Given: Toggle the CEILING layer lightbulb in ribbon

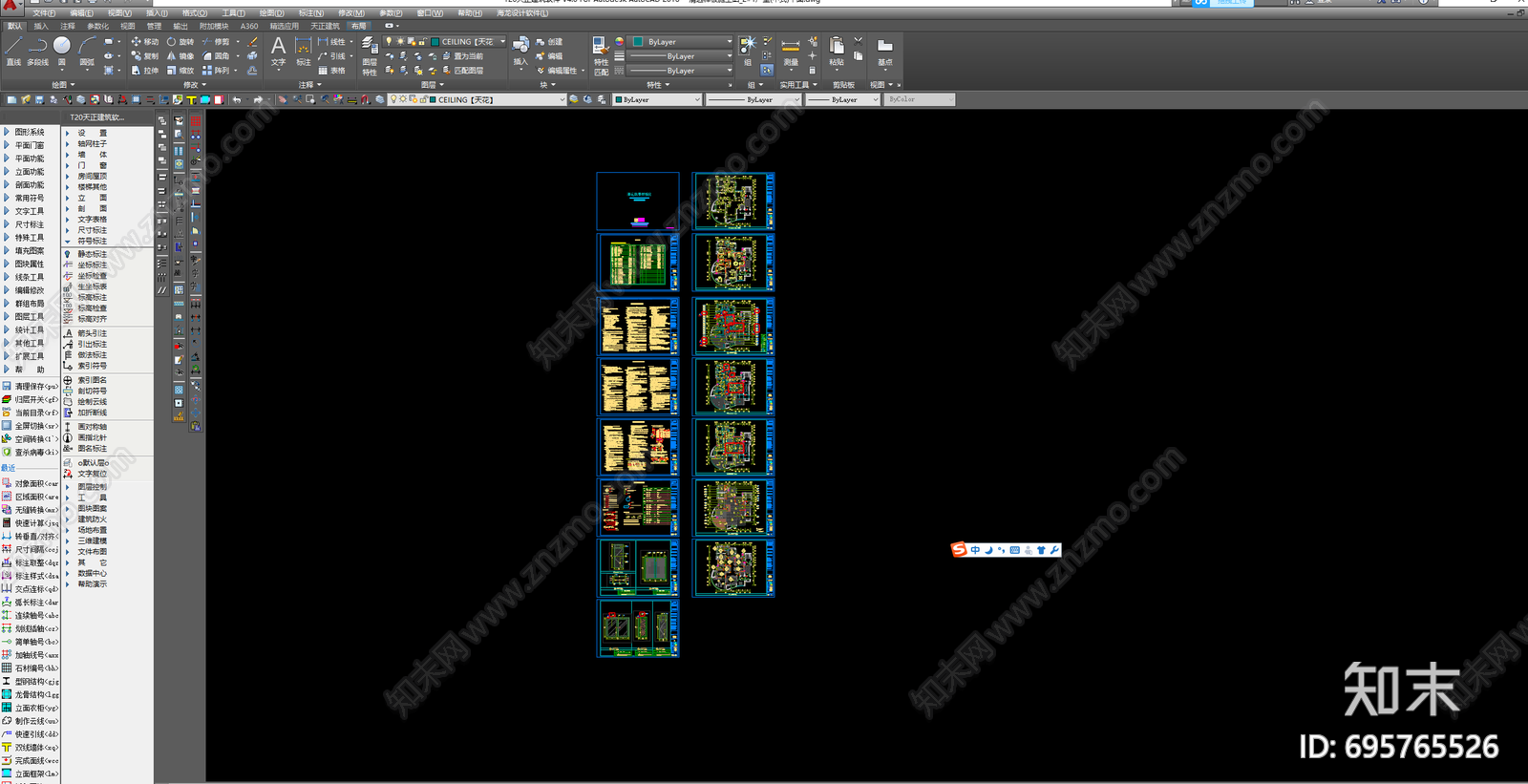Looking at the screenshot, I should pos(389,42).
